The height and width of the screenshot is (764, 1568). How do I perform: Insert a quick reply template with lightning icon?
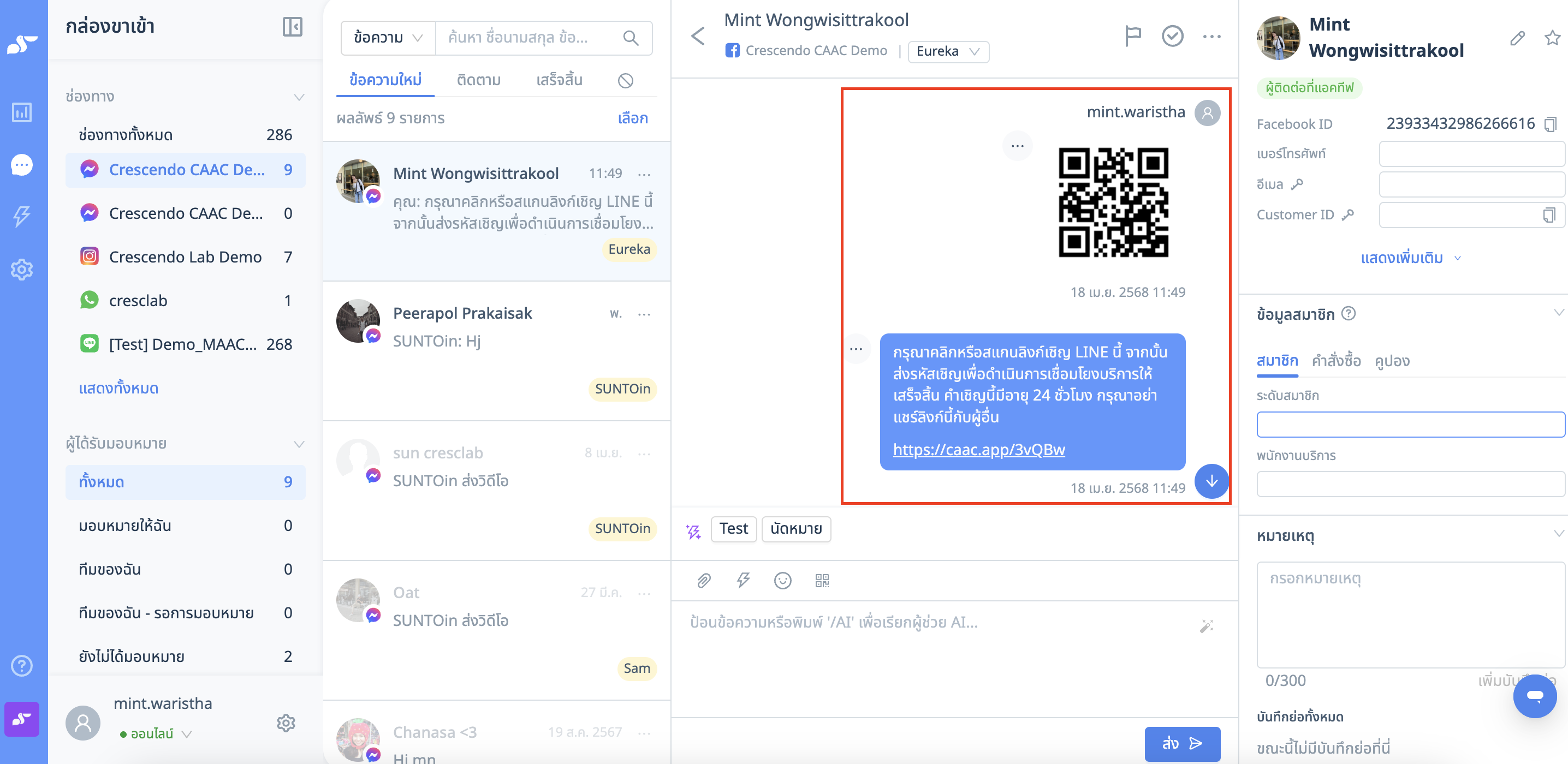743,580
